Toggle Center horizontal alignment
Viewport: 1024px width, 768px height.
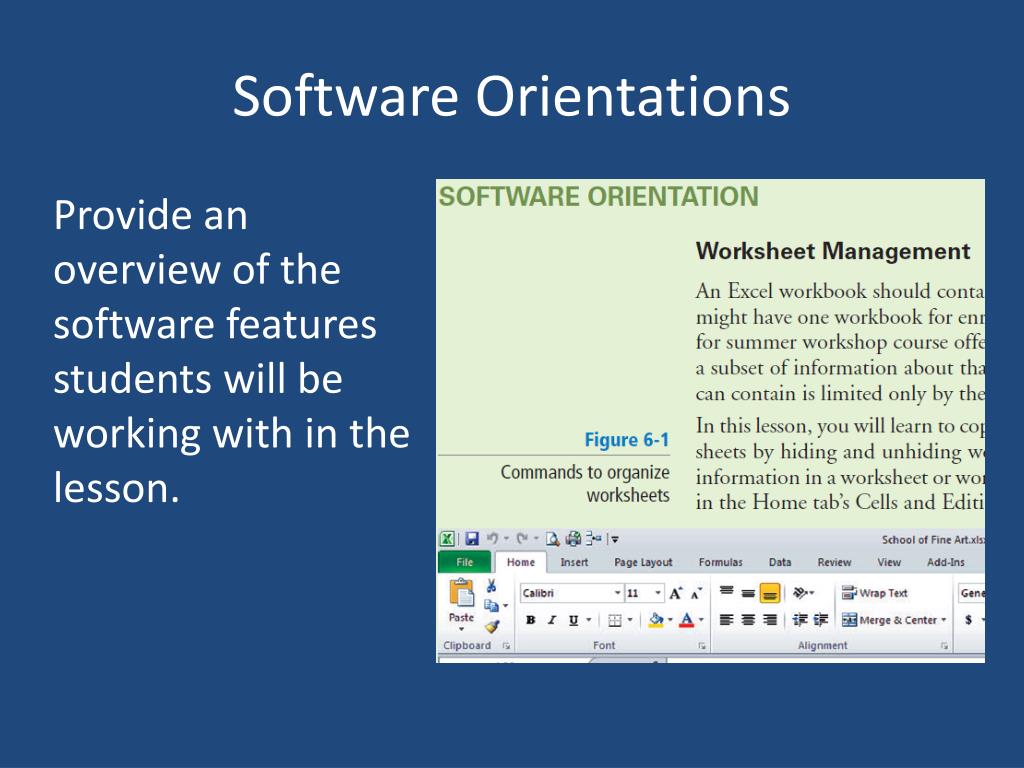tap(748, 620)
